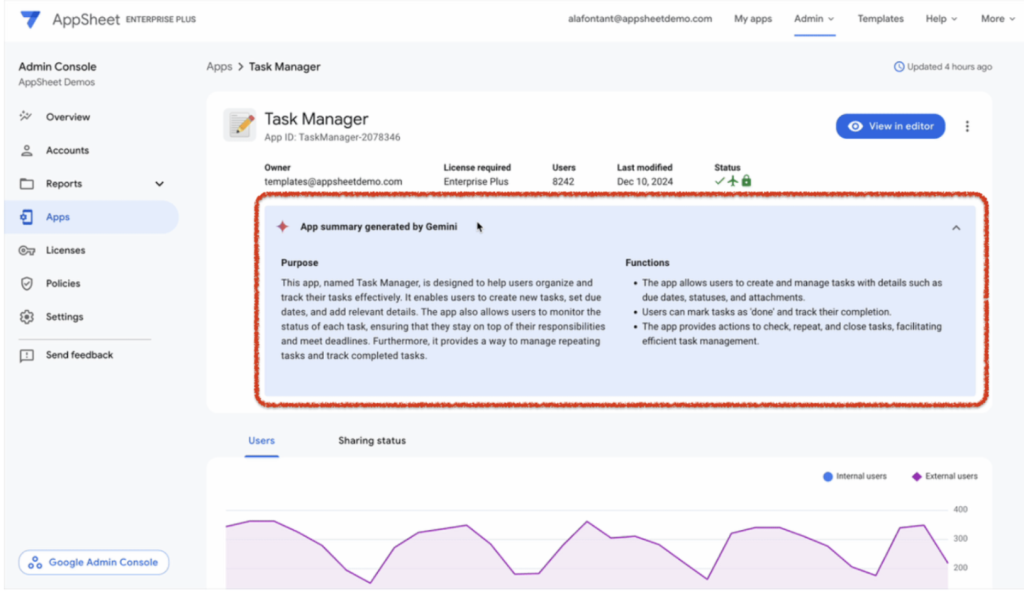Open the More dropdown in the top navigation

click(997, 18)
